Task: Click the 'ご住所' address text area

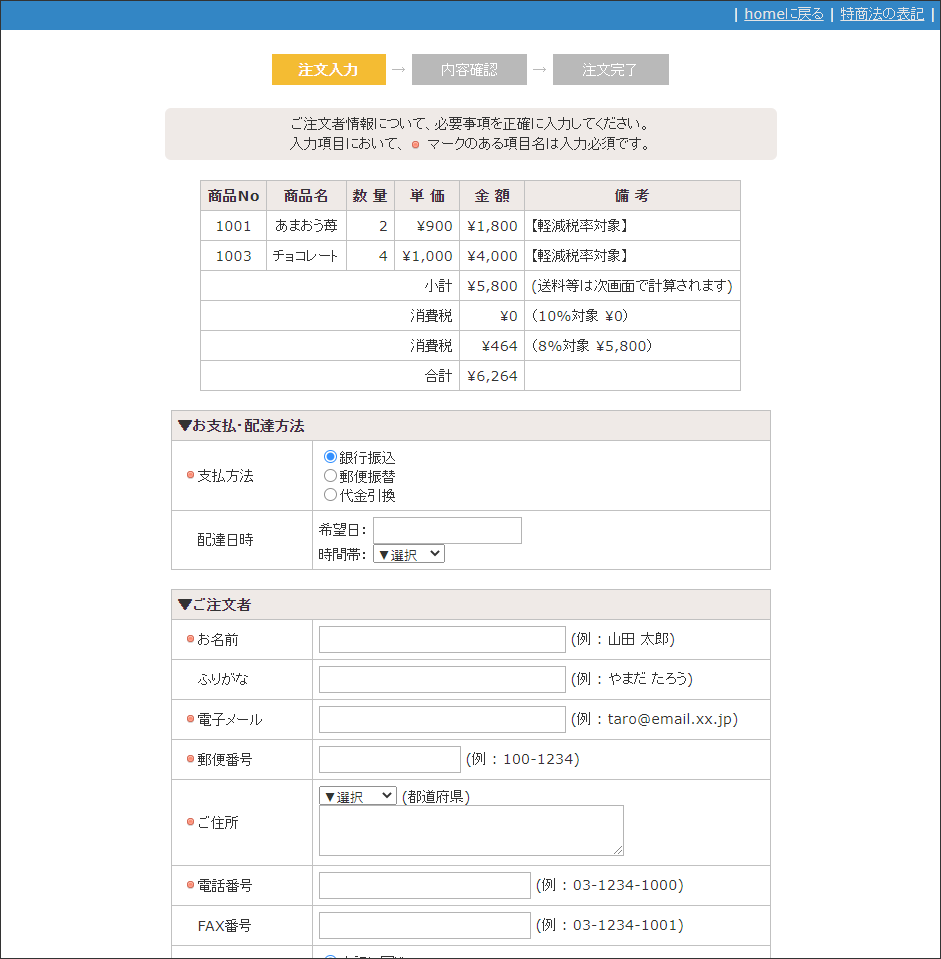Action: [x=471, y=831]
